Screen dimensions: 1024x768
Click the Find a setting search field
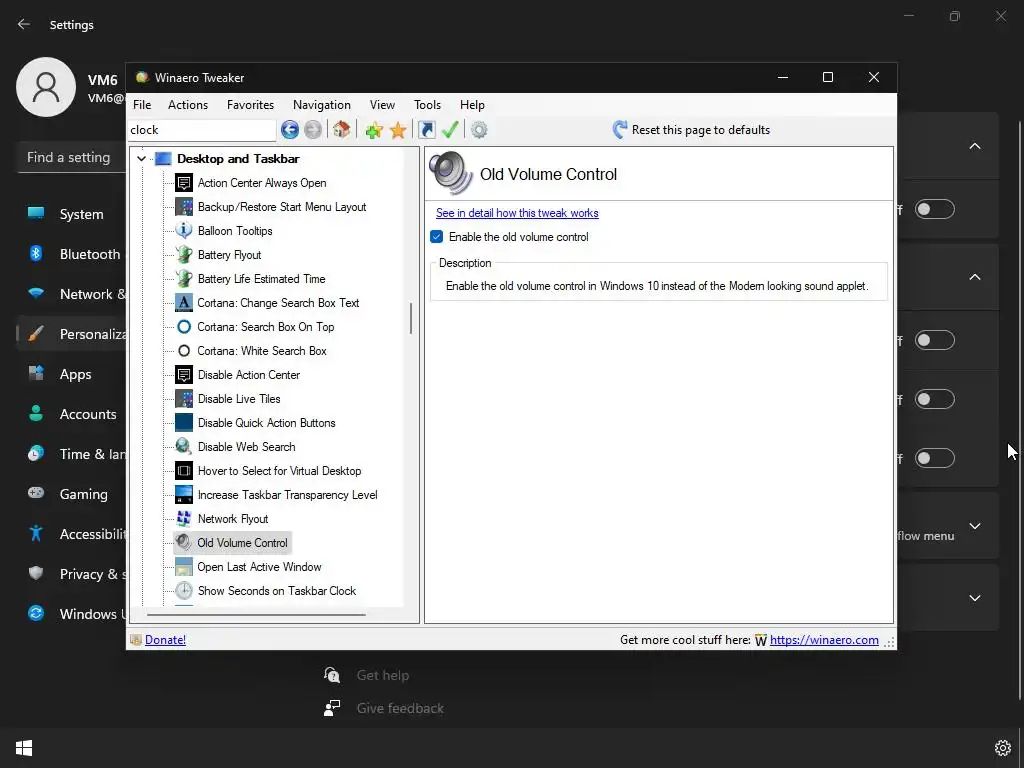tap(72, 157)
